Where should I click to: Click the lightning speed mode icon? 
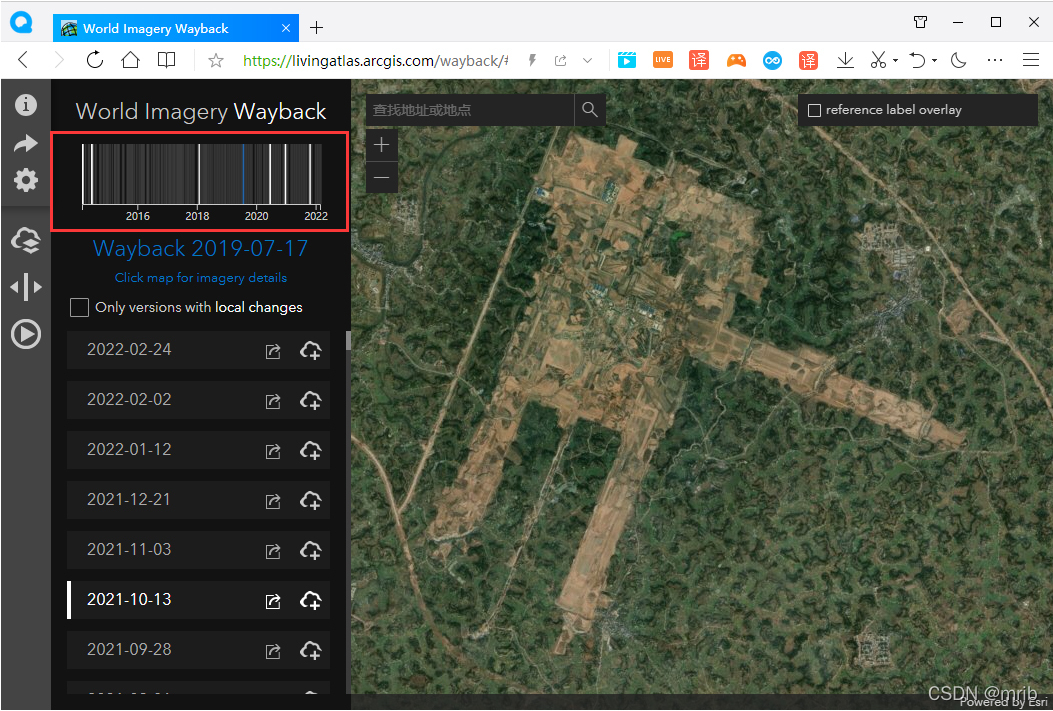pos(533,60)
